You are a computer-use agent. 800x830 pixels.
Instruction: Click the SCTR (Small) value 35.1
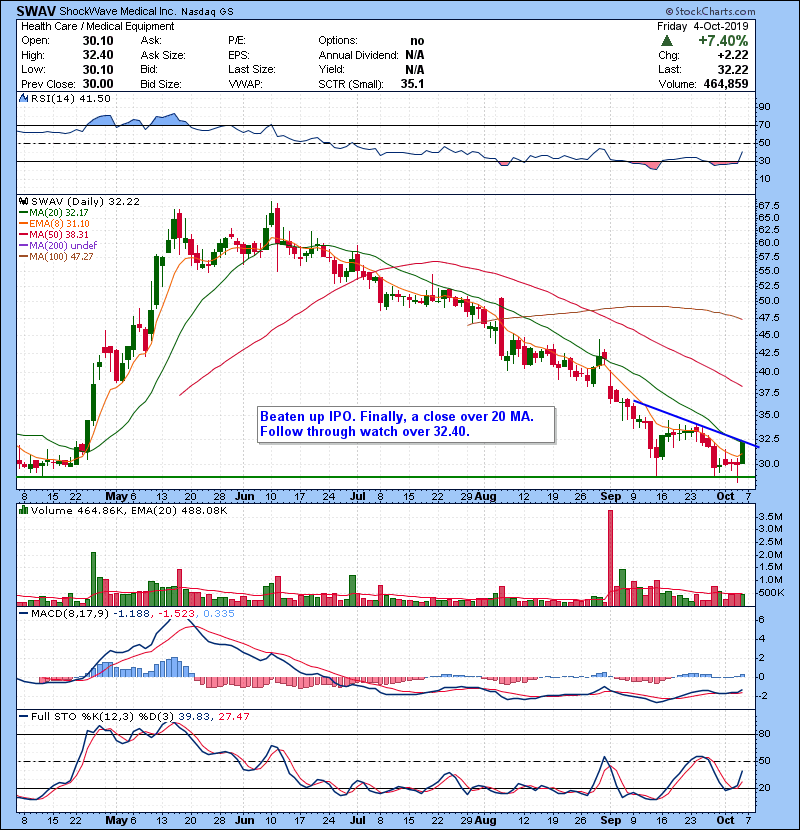click(x=412, y=84)
